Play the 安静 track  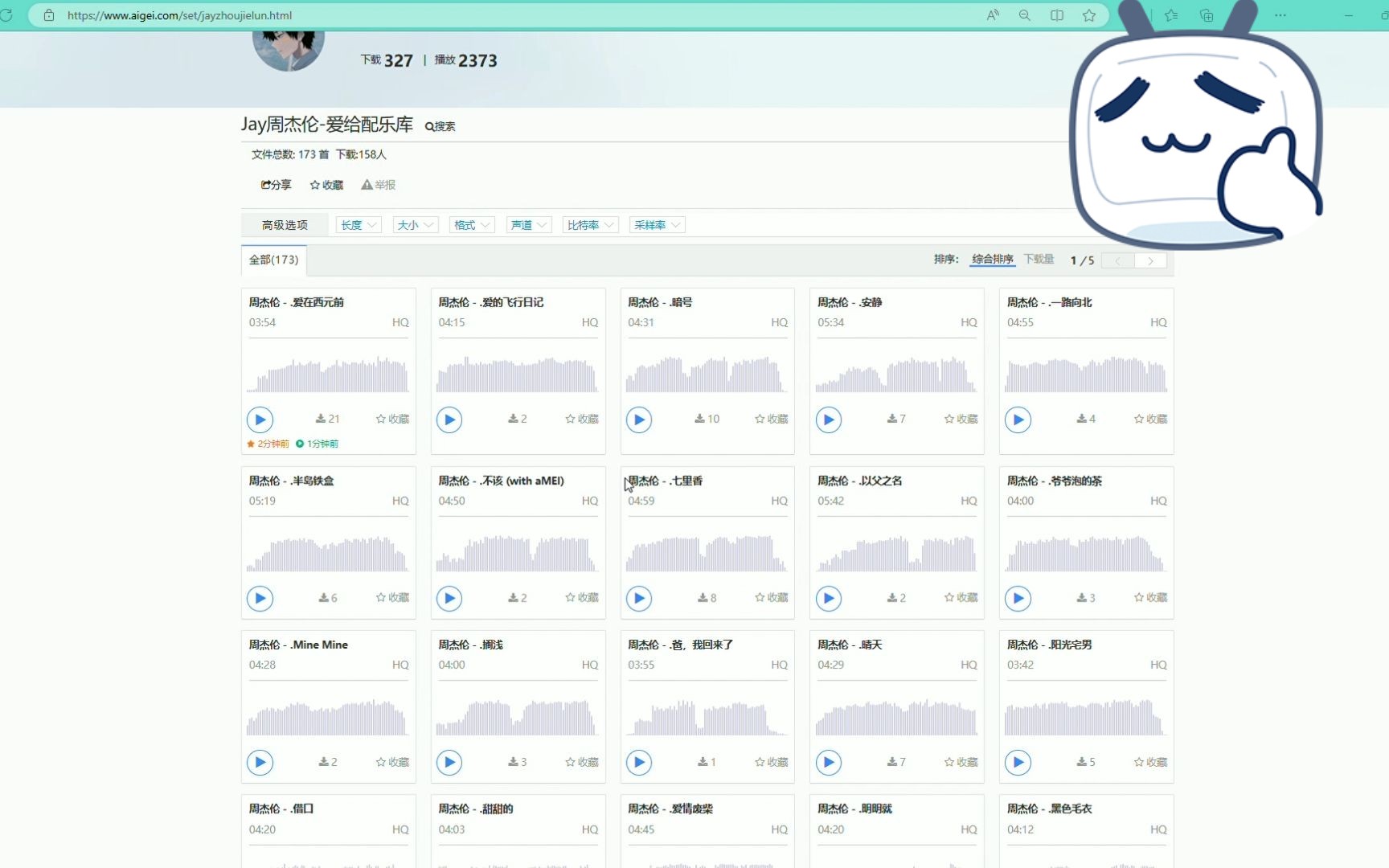829,420
